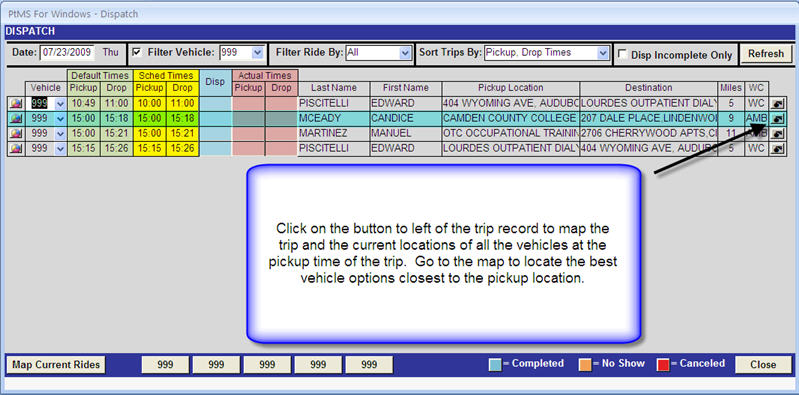Viewport: 799px width, 395px height.
Task: Open the vehicle dropdown on the MCEADY row
Action: point(61,119)
